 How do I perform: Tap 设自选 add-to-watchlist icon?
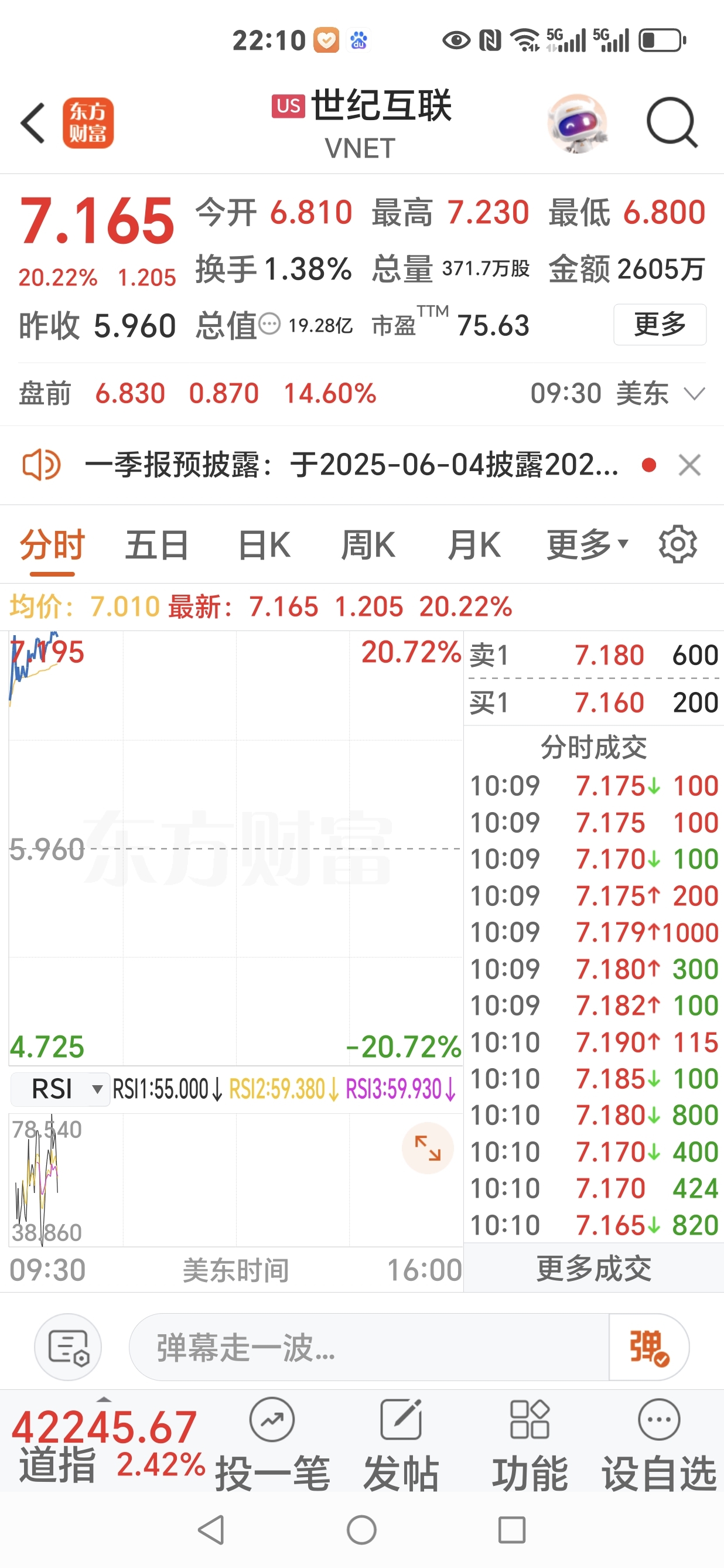click(659, 1420)
